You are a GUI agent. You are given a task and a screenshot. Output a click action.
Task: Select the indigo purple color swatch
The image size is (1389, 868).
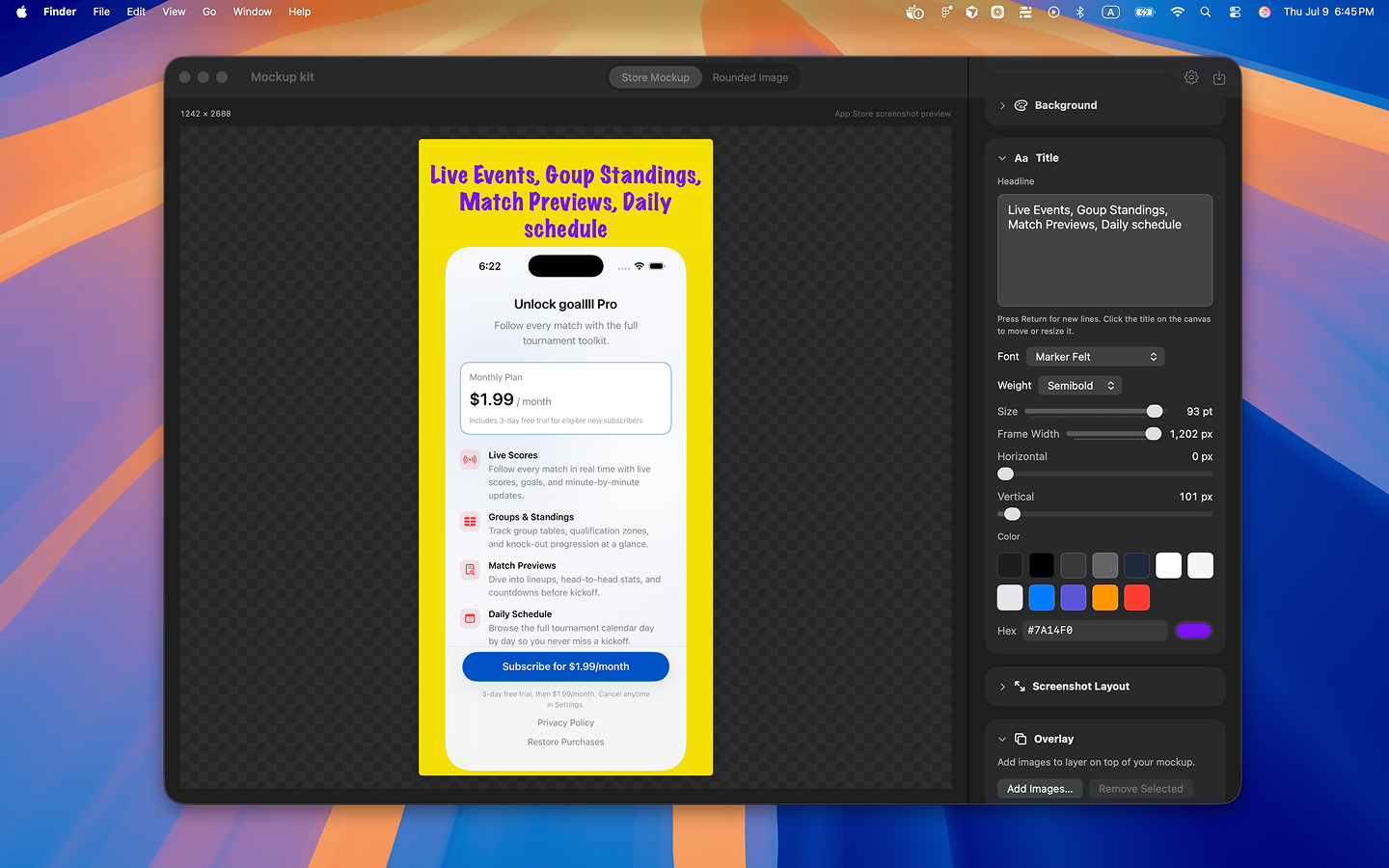pyautogui.click(x=1074, y=598)
